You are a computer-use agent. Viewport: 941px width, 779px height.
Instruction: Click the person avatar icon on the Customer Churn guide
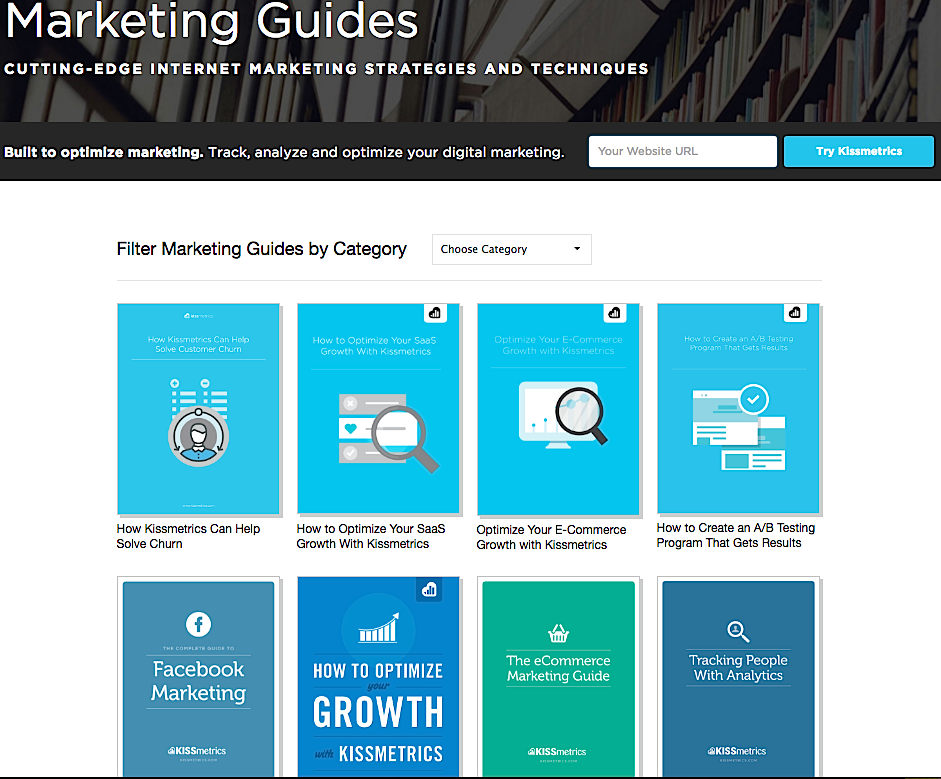[x=198, y=433]
